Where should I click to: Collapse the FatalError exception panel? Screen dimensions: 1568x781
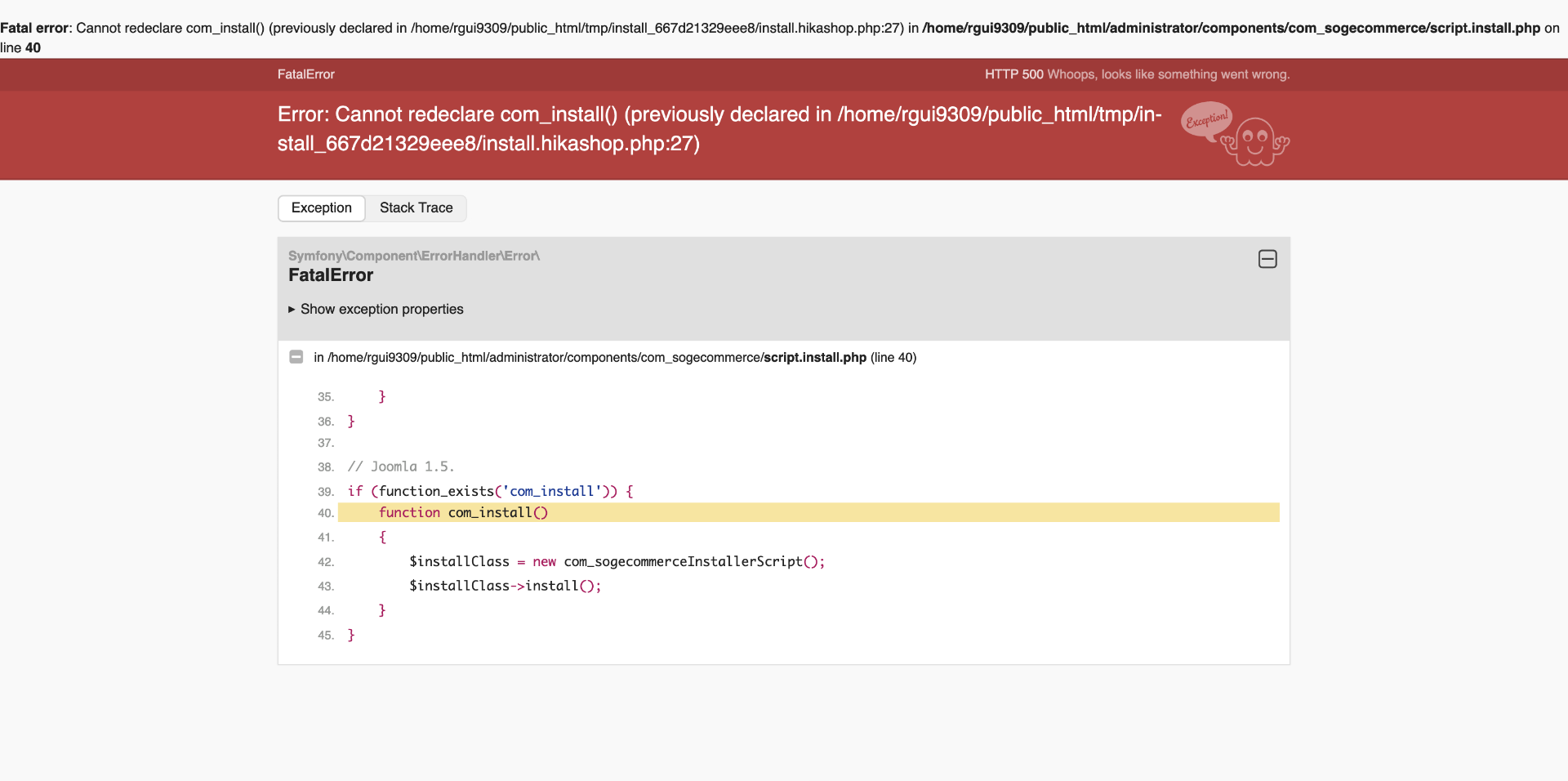click(1267, 259)
